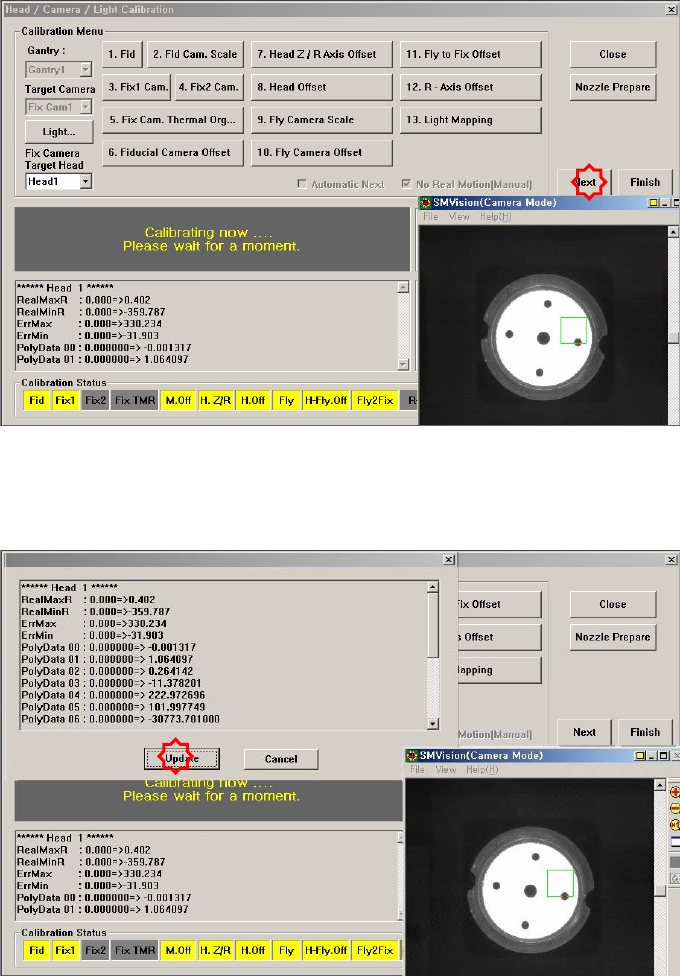Click Close beside 11. Fly to Fix Offset

(613, 54)
